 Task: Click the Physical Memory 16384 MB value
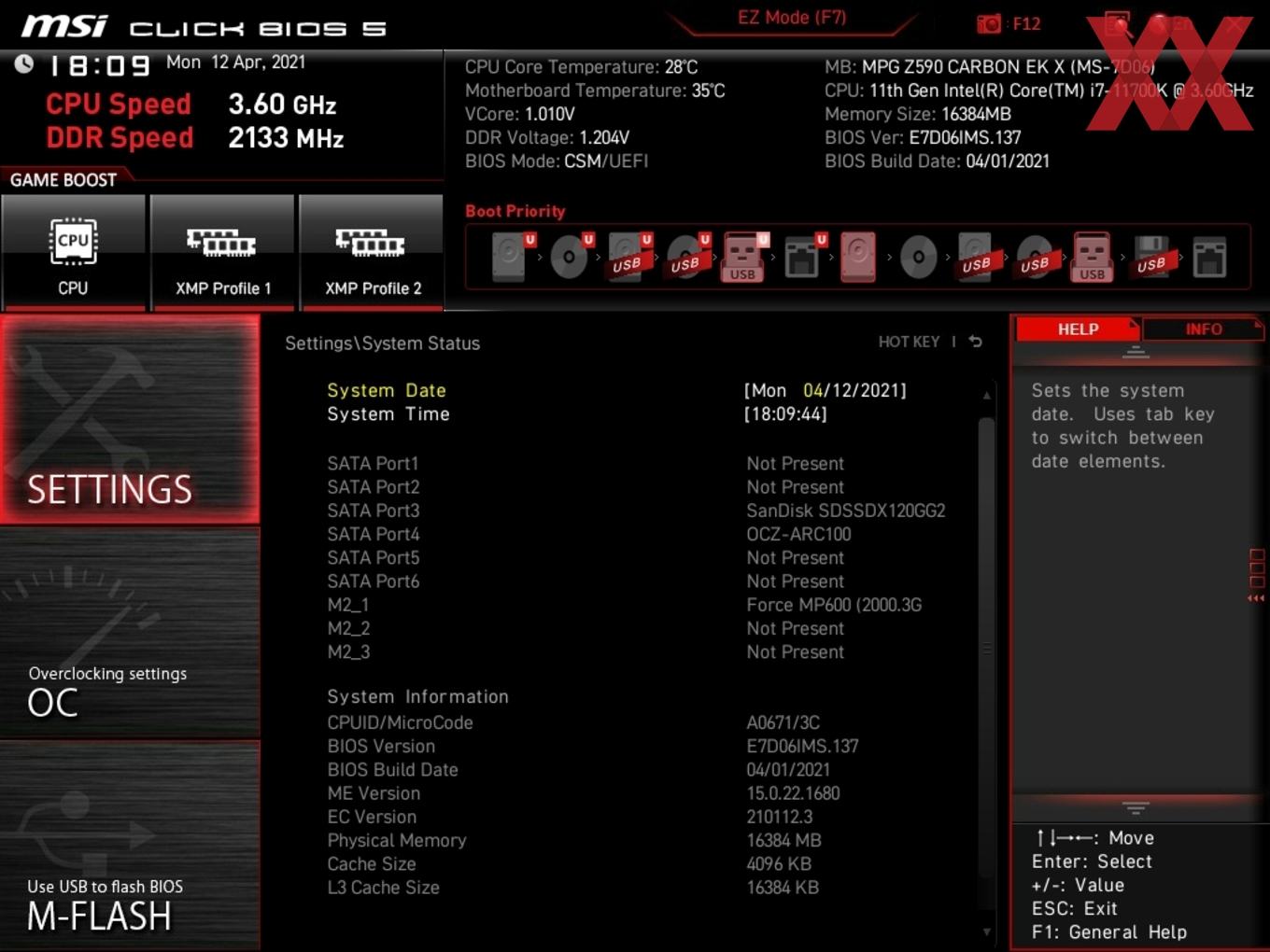click(783, 840)
